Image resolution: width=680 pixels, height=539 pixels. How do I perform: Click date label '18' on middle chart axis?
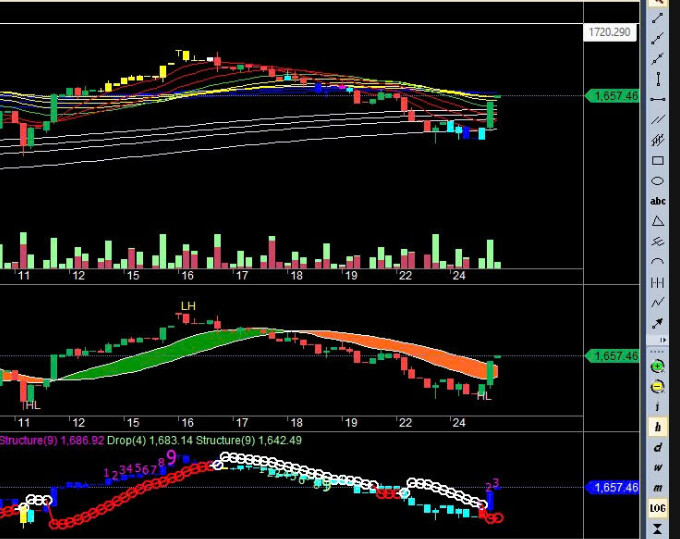[296, 423]
